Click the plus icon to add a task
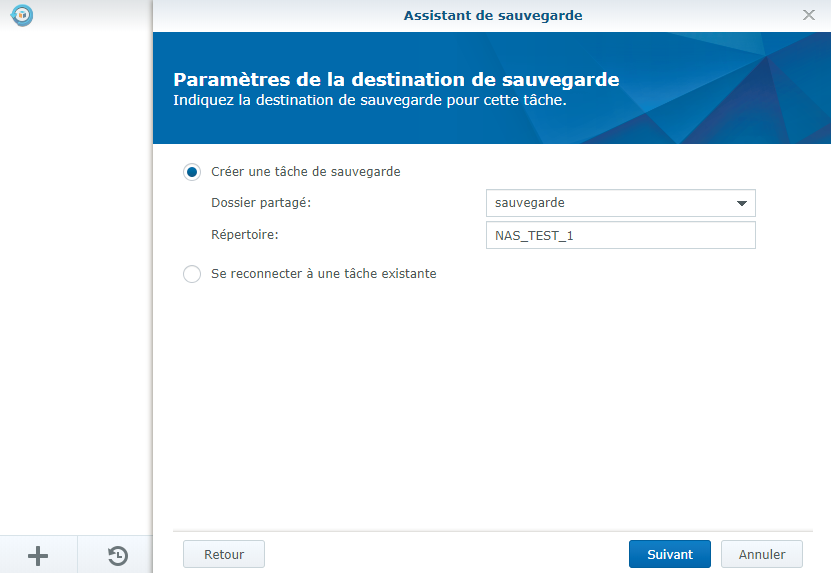Screen dimensions: 831x573 click(x=38, y=556)
